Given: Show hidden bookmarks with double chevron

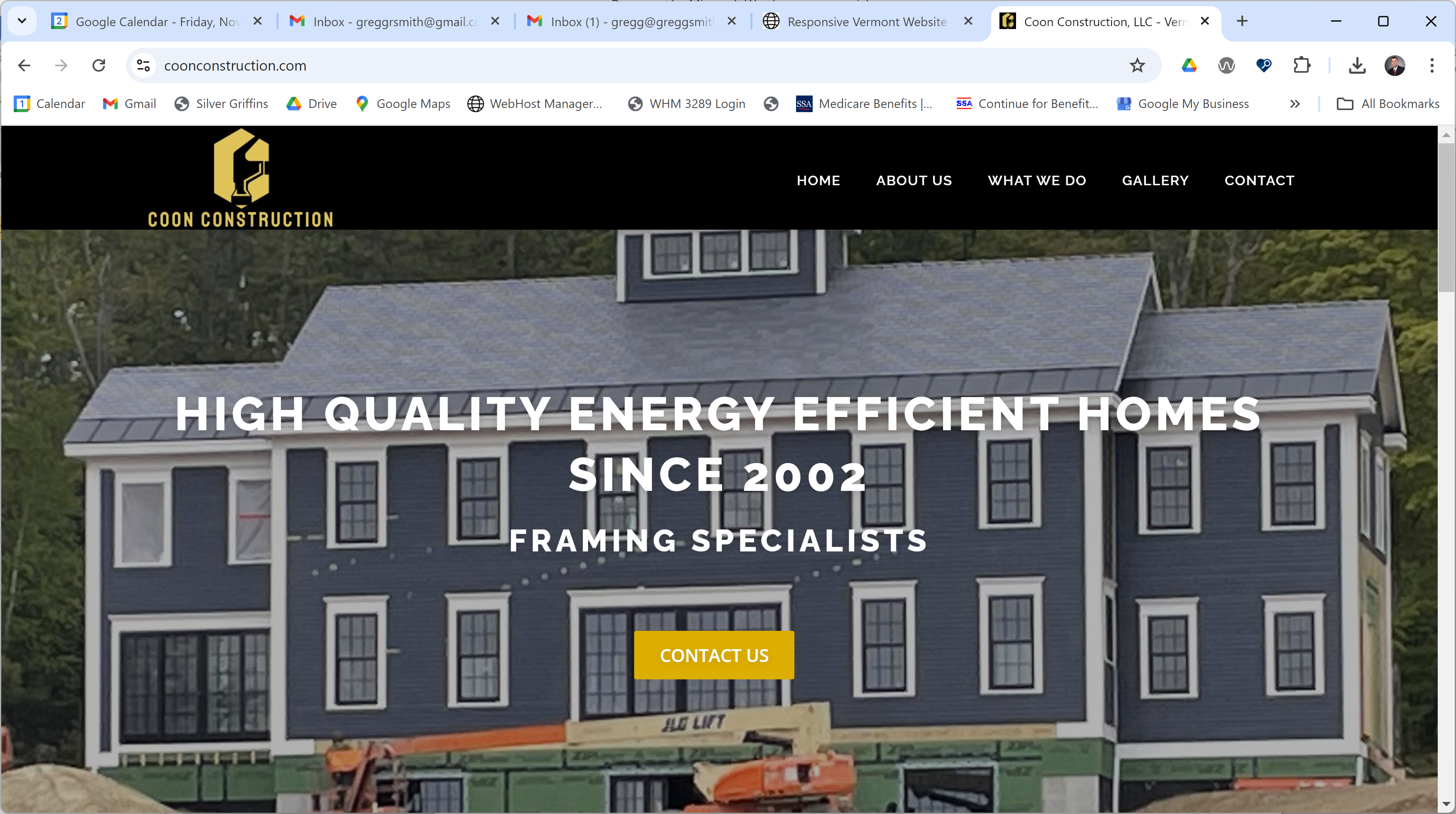Looking at the screenshot, I should tap(1295, 103).
